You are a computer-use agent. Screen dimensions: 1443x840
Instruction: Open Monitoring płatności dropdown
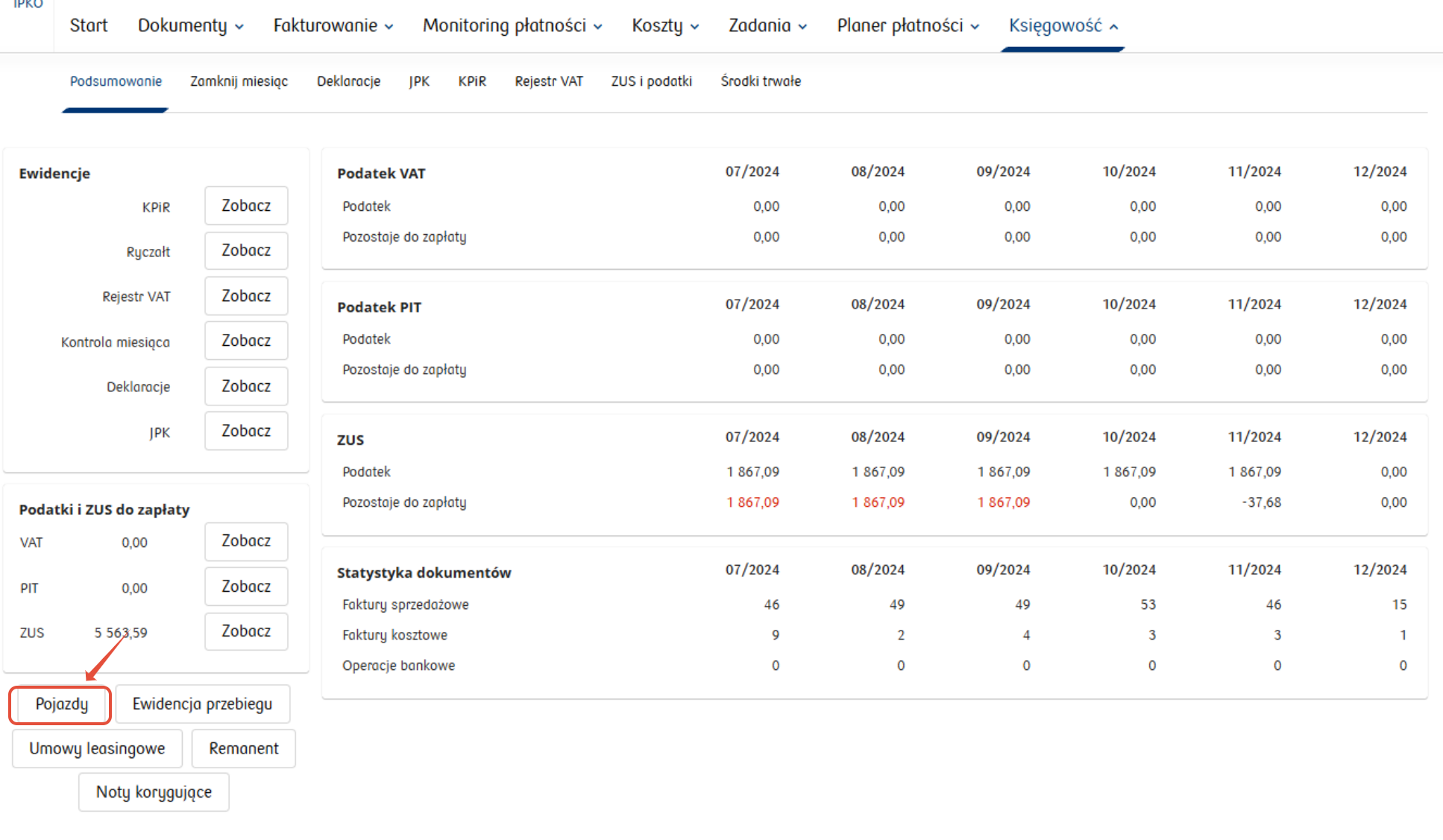(x=512, y=25)
